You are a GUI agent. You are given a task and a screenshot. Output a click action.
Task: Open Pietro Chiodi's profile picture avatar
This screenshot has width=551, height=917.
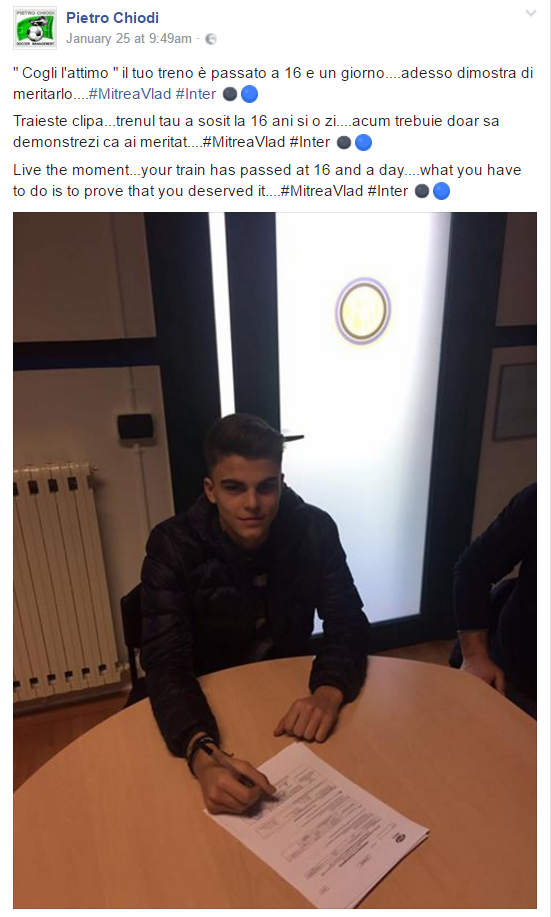(35, 28)
